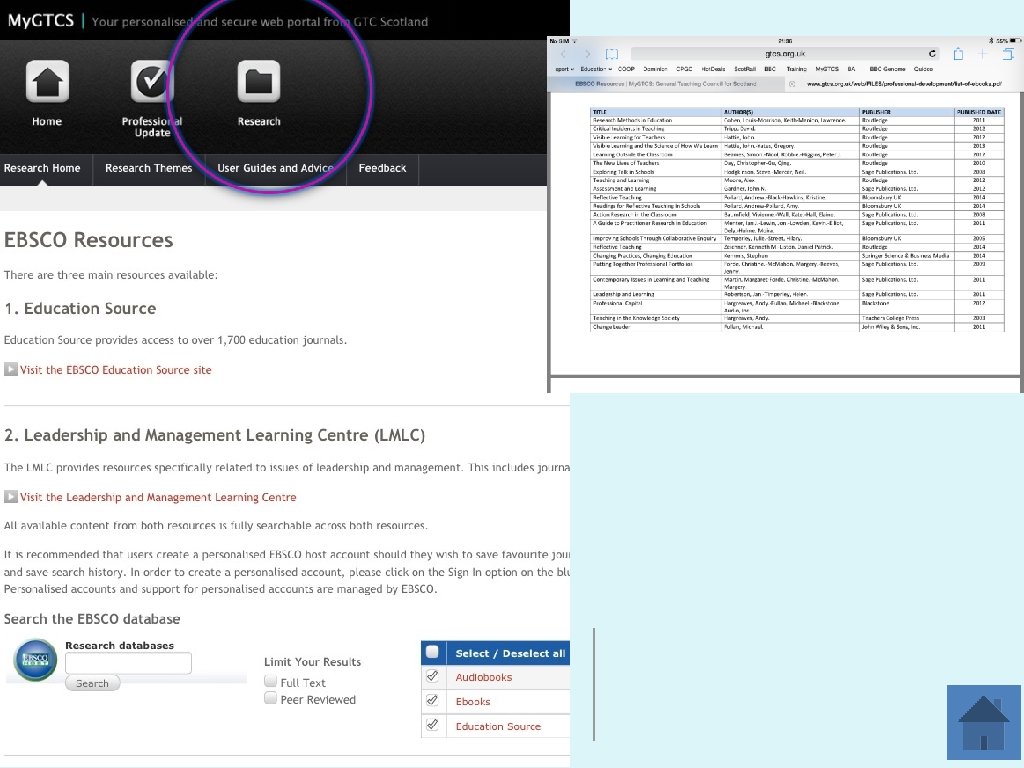Open the BBC Genome bookmark
Image resolution: width=1024 pixels, height=768 pixels.
(x=887, y=69)
